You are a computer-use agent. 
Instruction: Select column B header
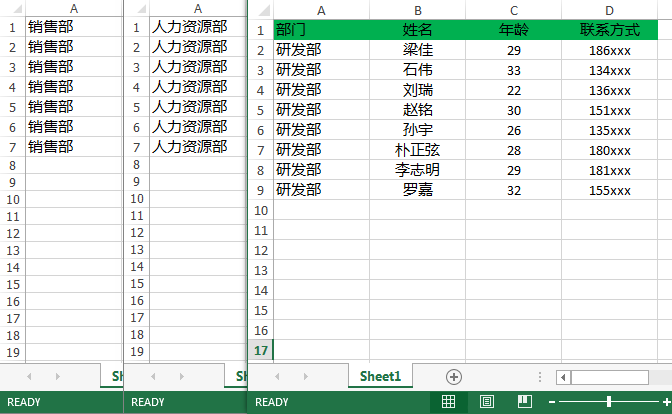click(417, 10)
